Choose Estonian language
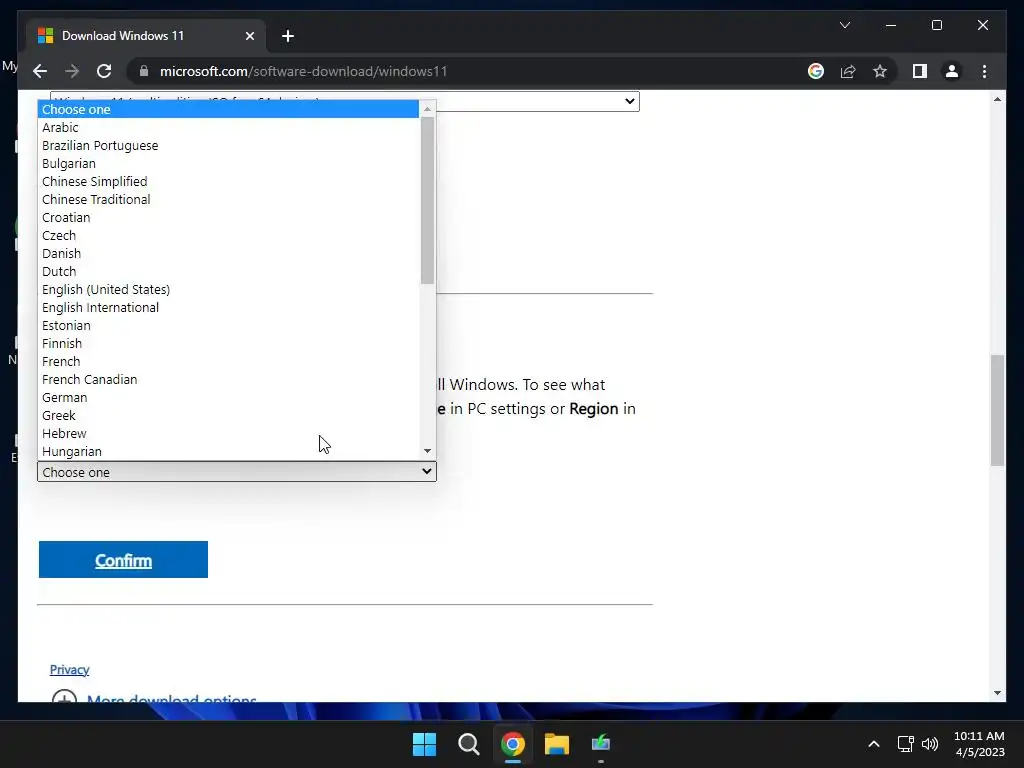Image resolution: width=1024 pixels, height=768 pixels. 228,325
